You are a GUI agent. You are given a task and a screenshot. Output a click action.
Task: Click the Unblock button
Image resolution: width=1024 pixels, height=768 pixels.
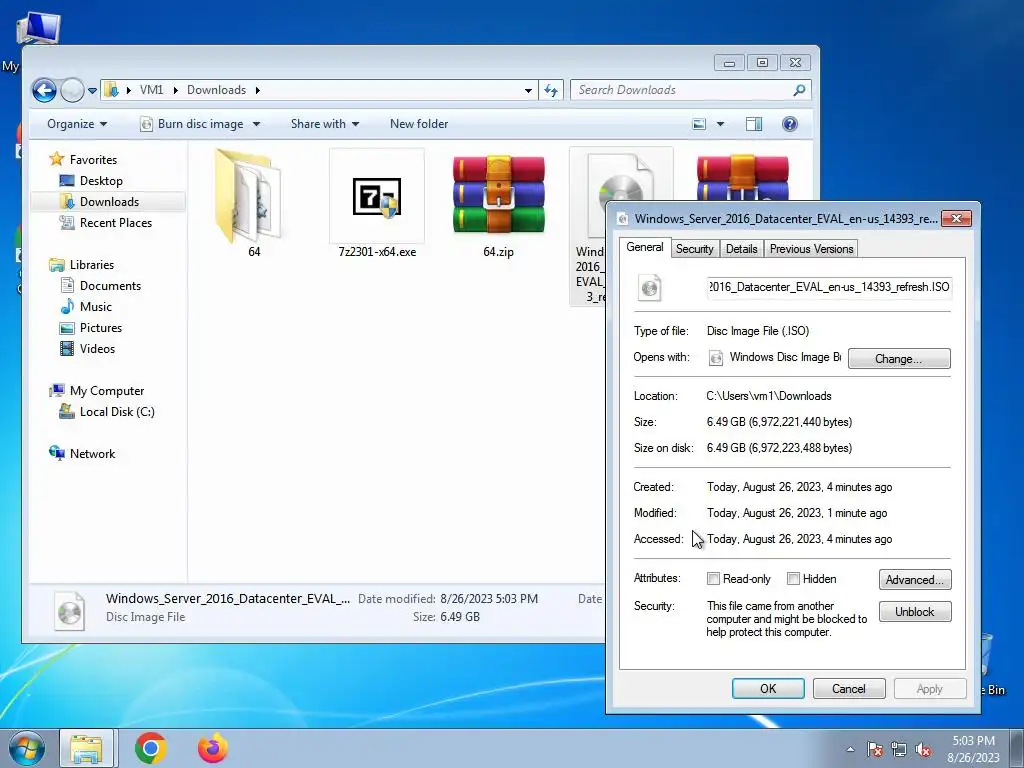tap(914, 612)
